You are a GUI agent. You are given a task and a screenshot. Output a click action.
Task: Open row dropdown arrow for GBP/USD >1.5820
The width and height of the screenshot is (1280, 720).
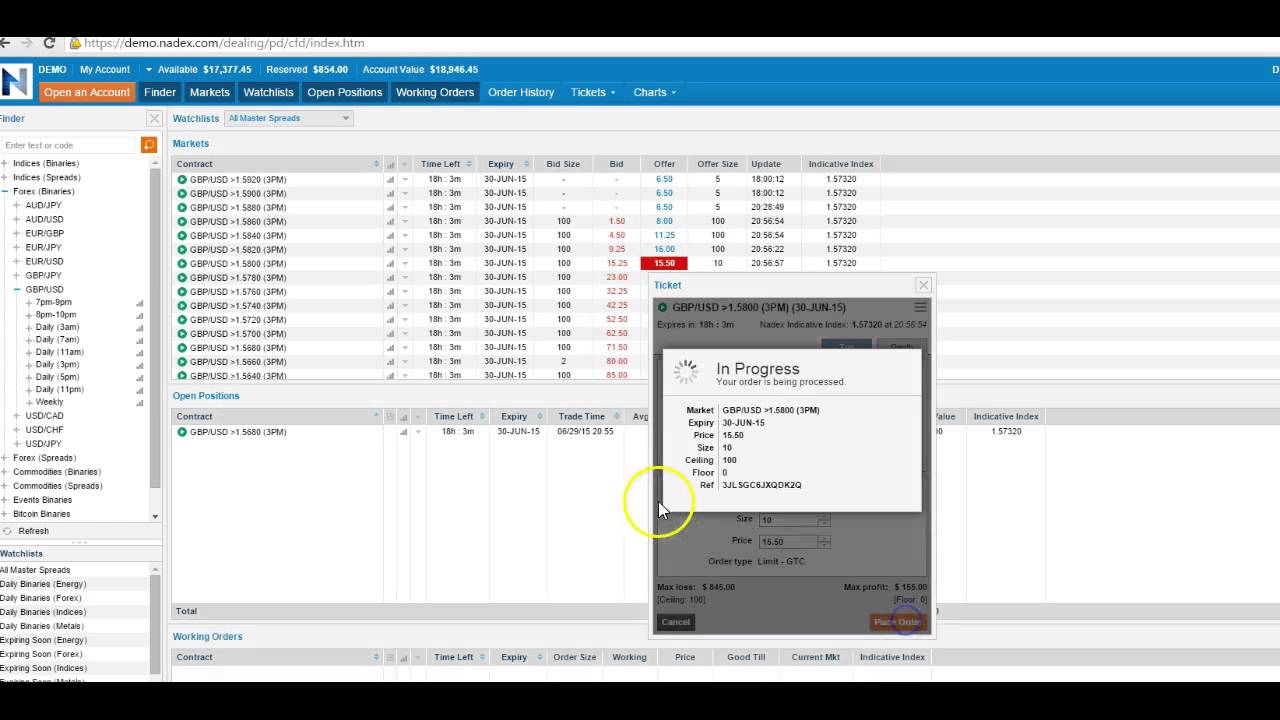(x=405, y=249)
